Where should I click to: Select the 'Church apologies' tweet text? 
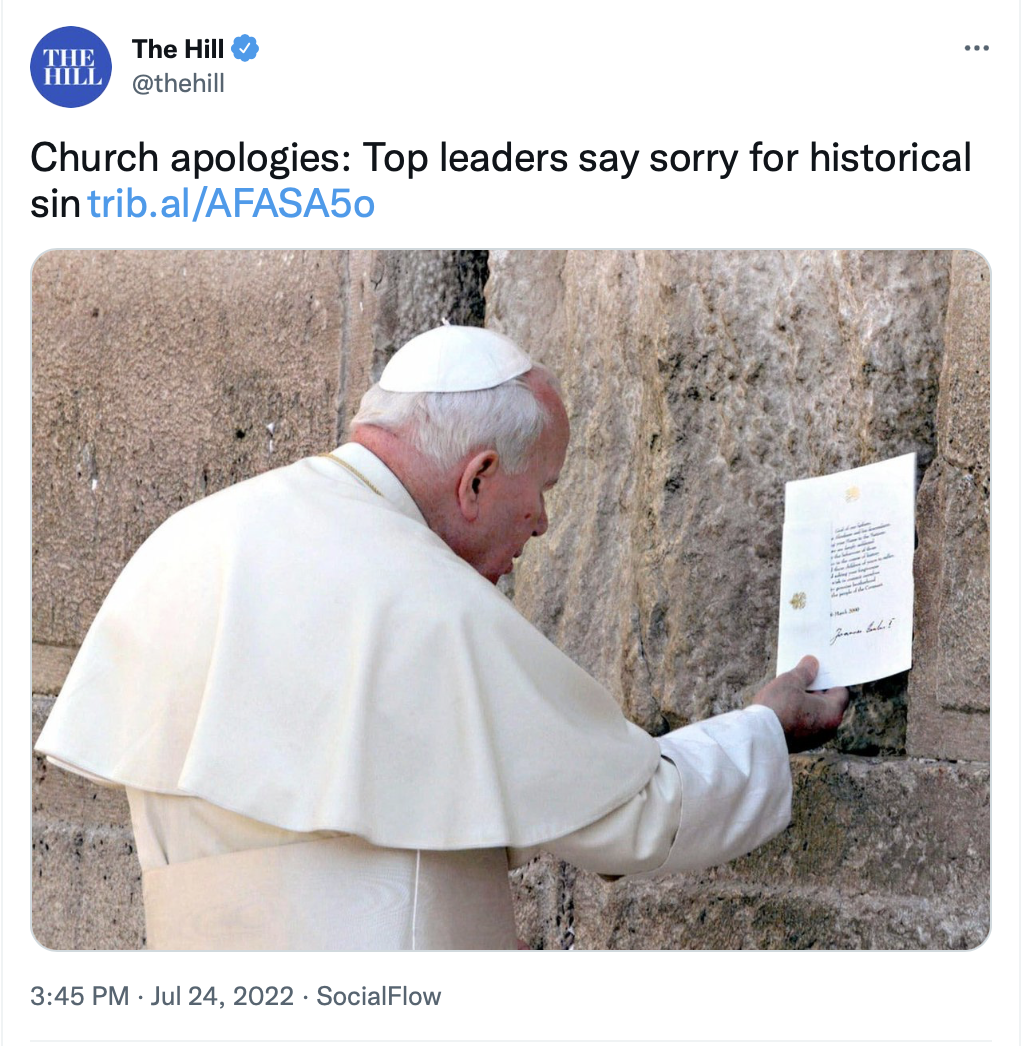(500, 180)
